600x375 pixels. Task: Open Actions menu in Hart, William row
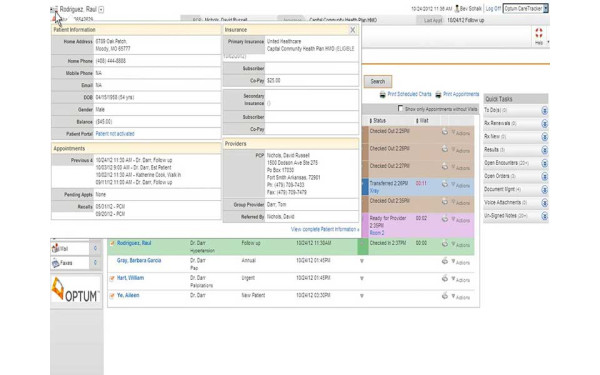pos(461,280)
